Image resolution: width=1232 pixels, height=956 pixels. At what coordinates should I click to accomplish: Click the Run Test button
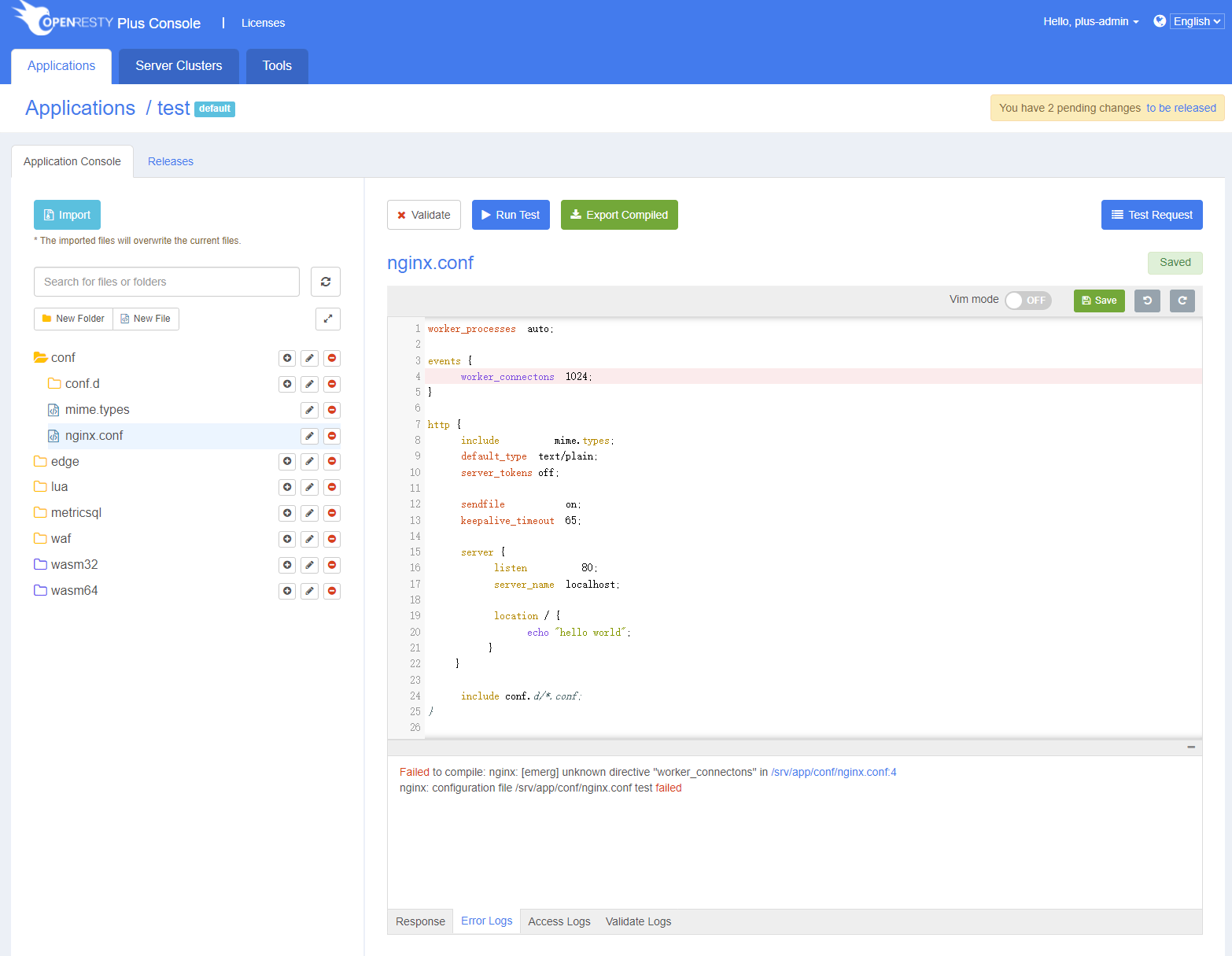coord(511,215)
